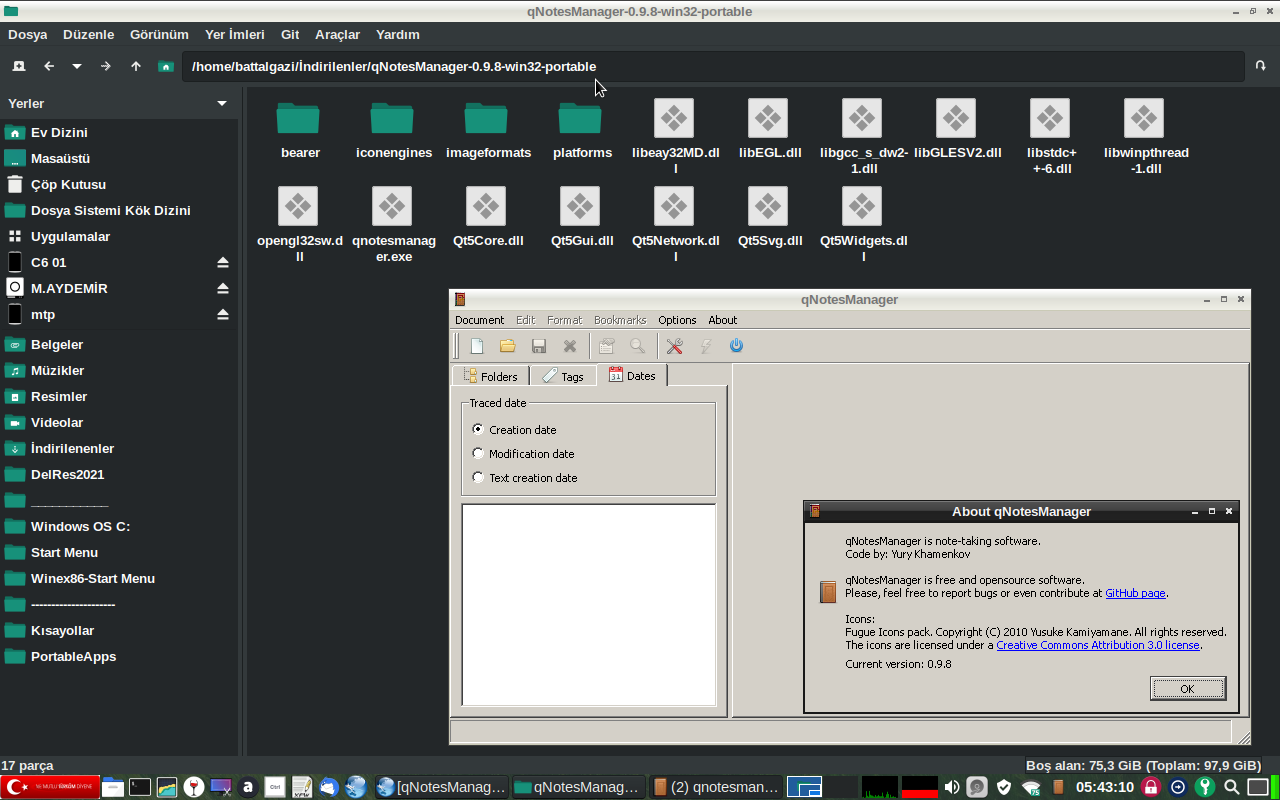Select the Modification date radio button
The width and height of the screenshot is (1280, 800).
[x=478, y=453]
